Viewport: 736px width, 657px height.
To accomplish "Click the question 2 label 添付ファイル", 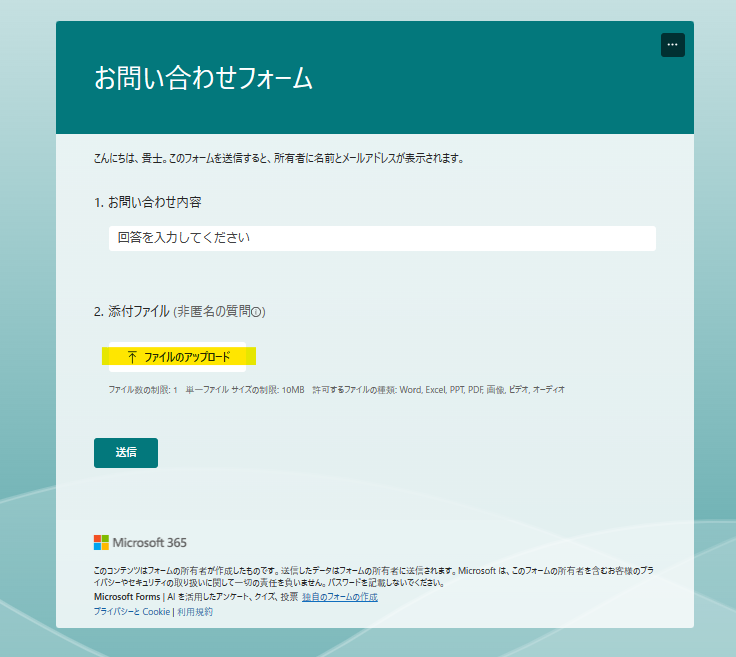I will 138,312.
